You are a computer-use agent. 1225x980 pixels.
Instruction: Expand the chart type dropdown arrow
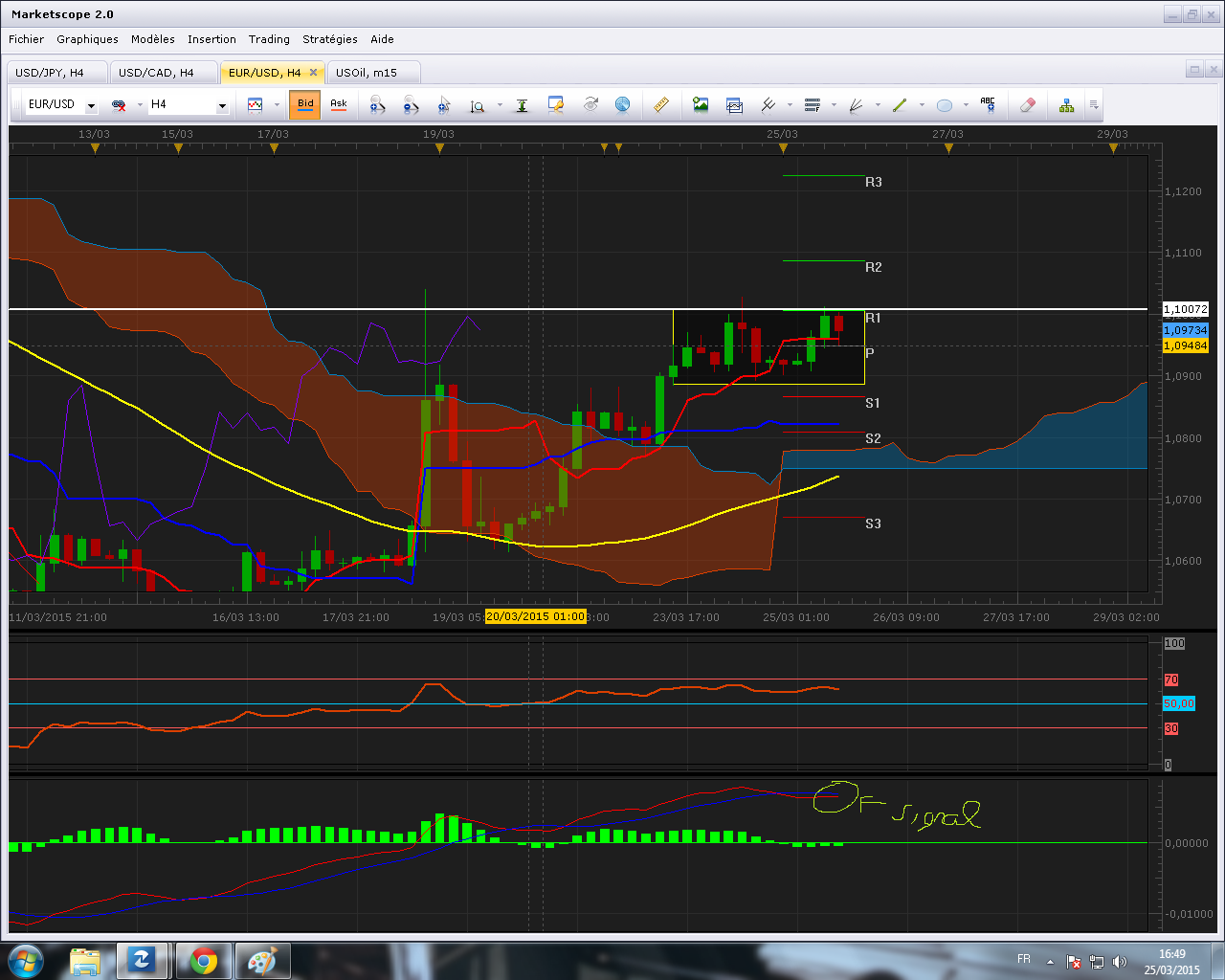(x=277, y=105)
